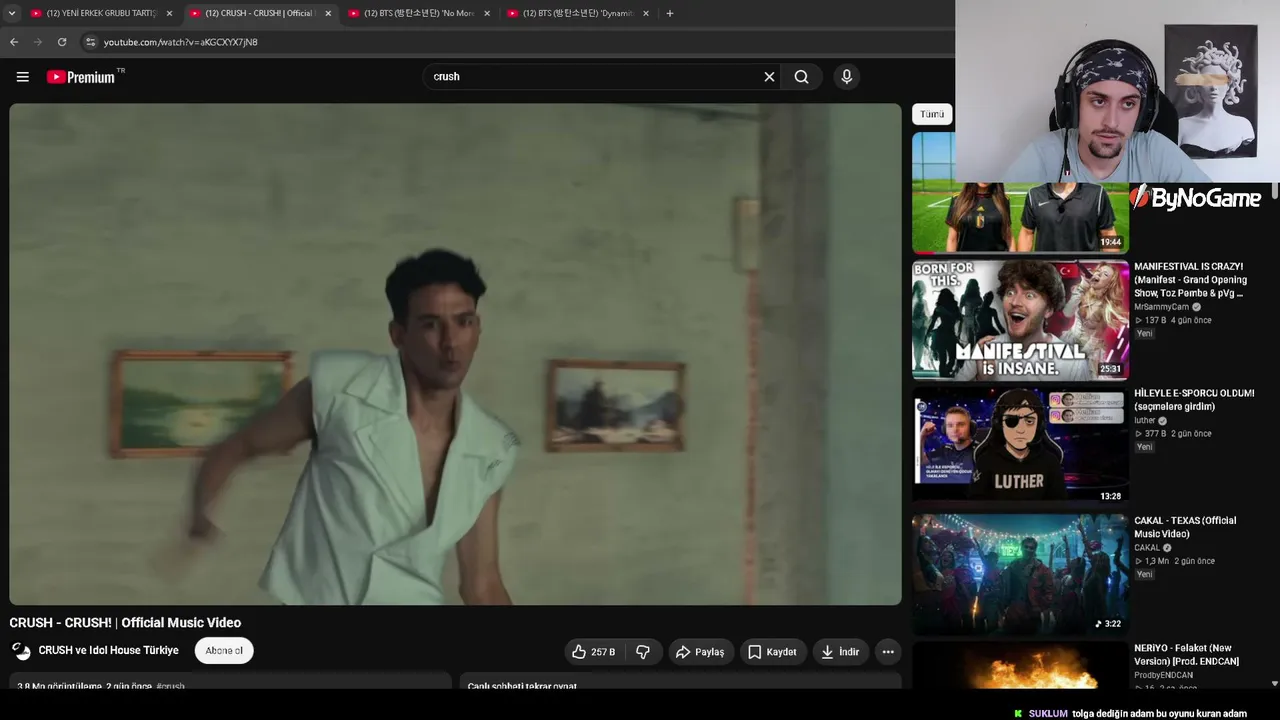1280x720 pixels.
Task: Close the 'CRUSH - CRUSH! | Official' tab
Action: click(328, 13)
